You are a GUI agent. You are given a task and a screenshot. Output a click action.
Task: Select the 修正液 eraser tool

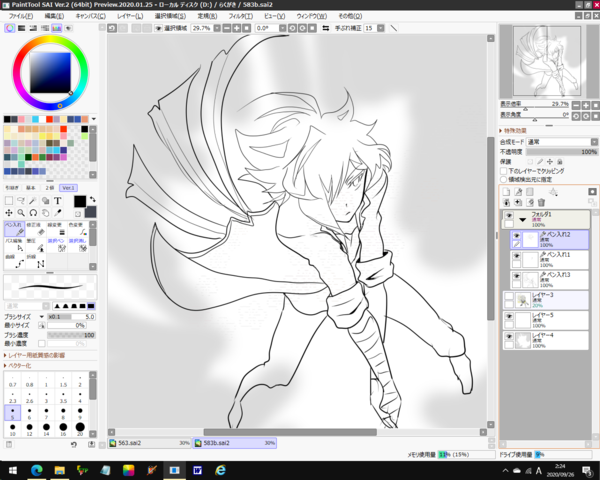36,229
